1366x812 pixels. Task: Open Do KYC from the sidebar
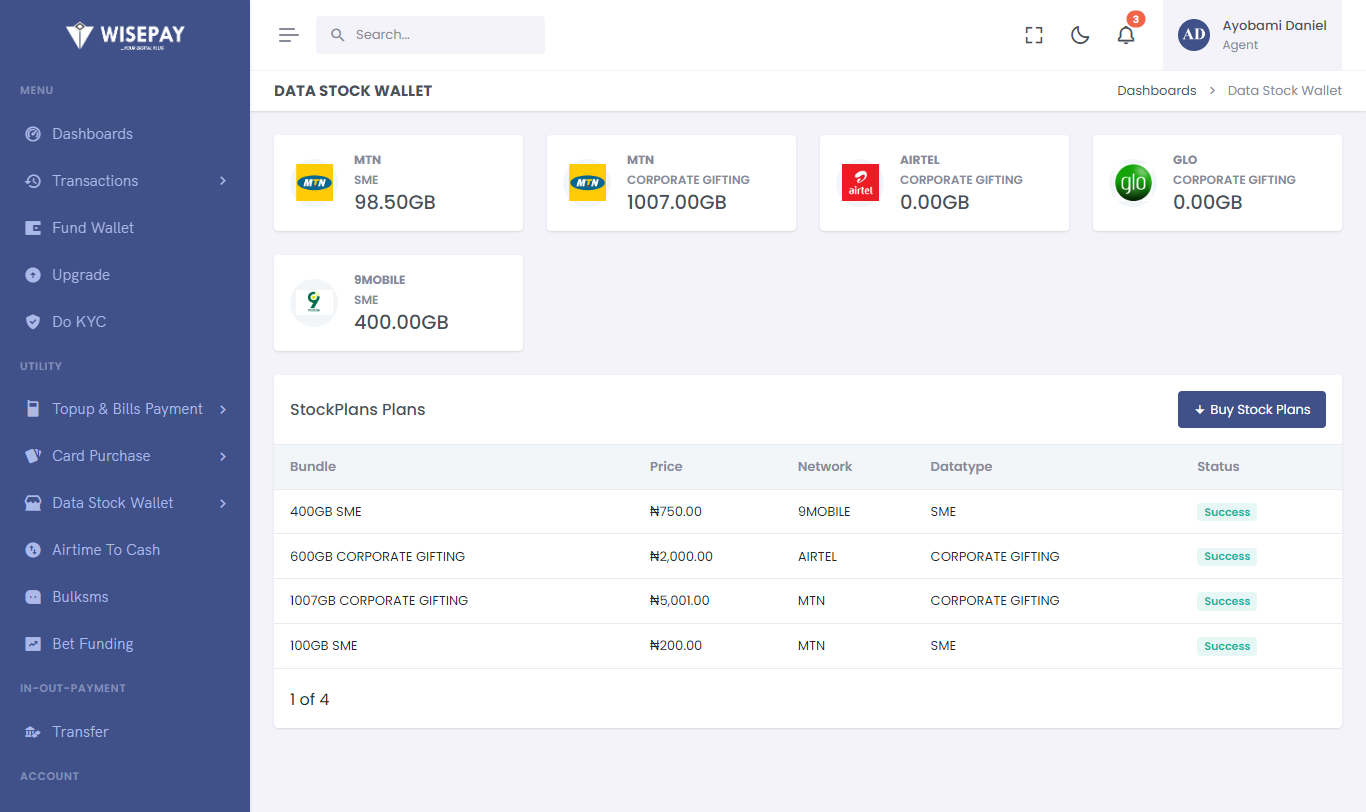click(79, 322)
